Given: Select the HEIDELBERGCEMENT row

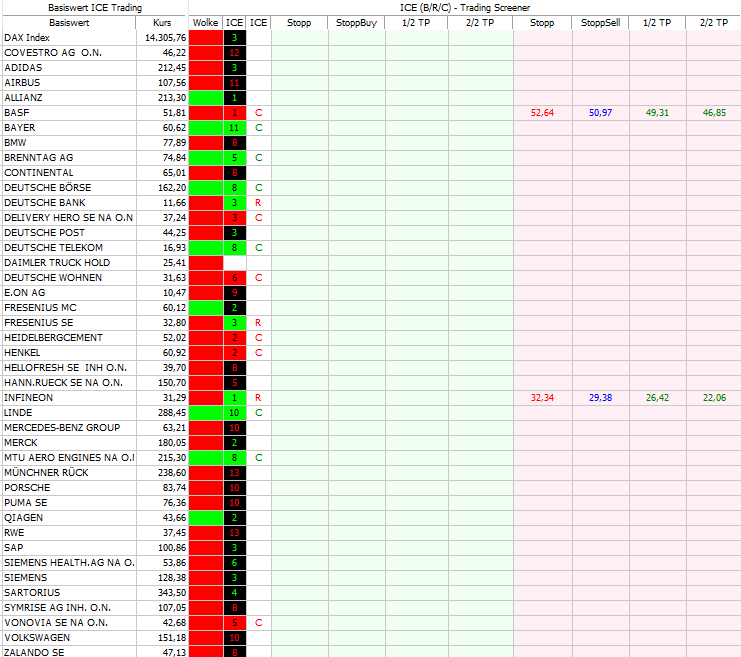Looking at the screenshot, I should [x=53, y=338].
